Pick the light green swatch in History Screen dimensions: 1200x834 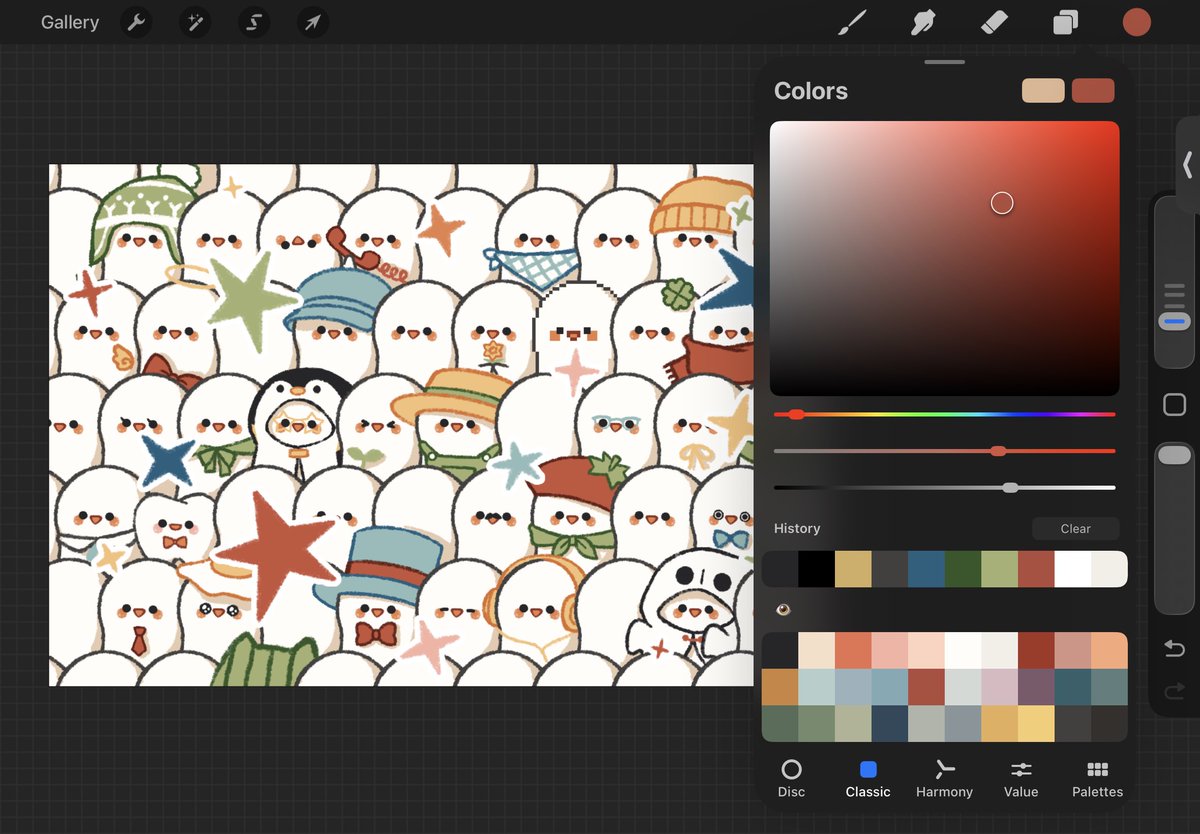coord(1000,569)
